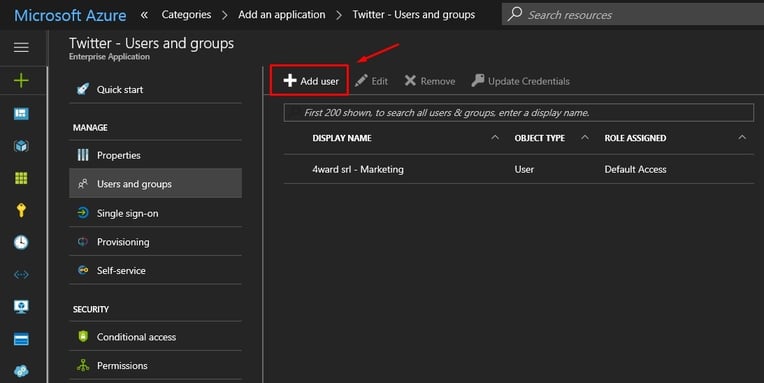Open the hamburger menu in left sidebar
The width and height of the screenshot is (764, 383).
pos(21,47)
